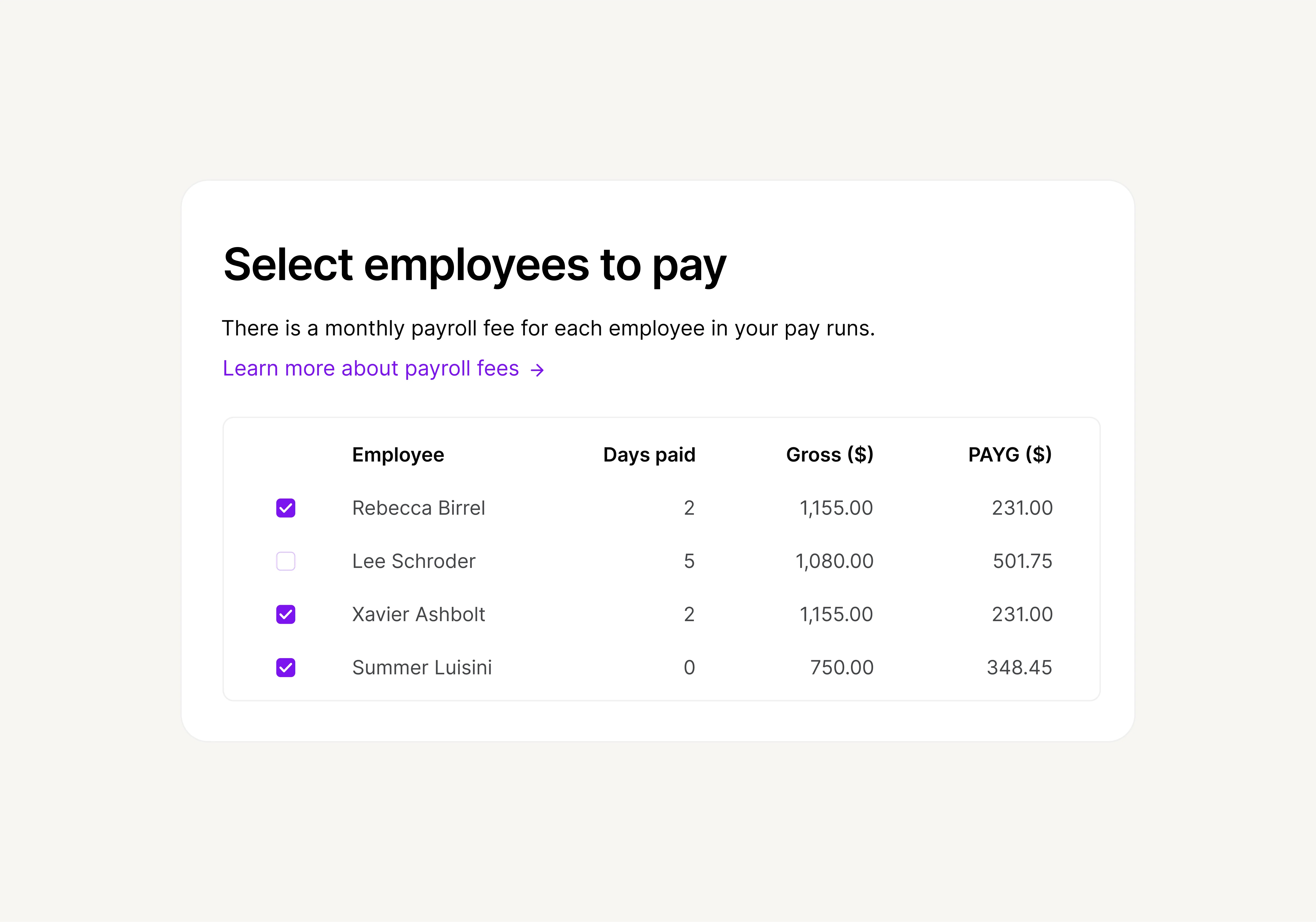Click Lee Schroder's PAYG value 501.75
The width and height of the screenshot is (1316, 922).
pos(1022,561)
